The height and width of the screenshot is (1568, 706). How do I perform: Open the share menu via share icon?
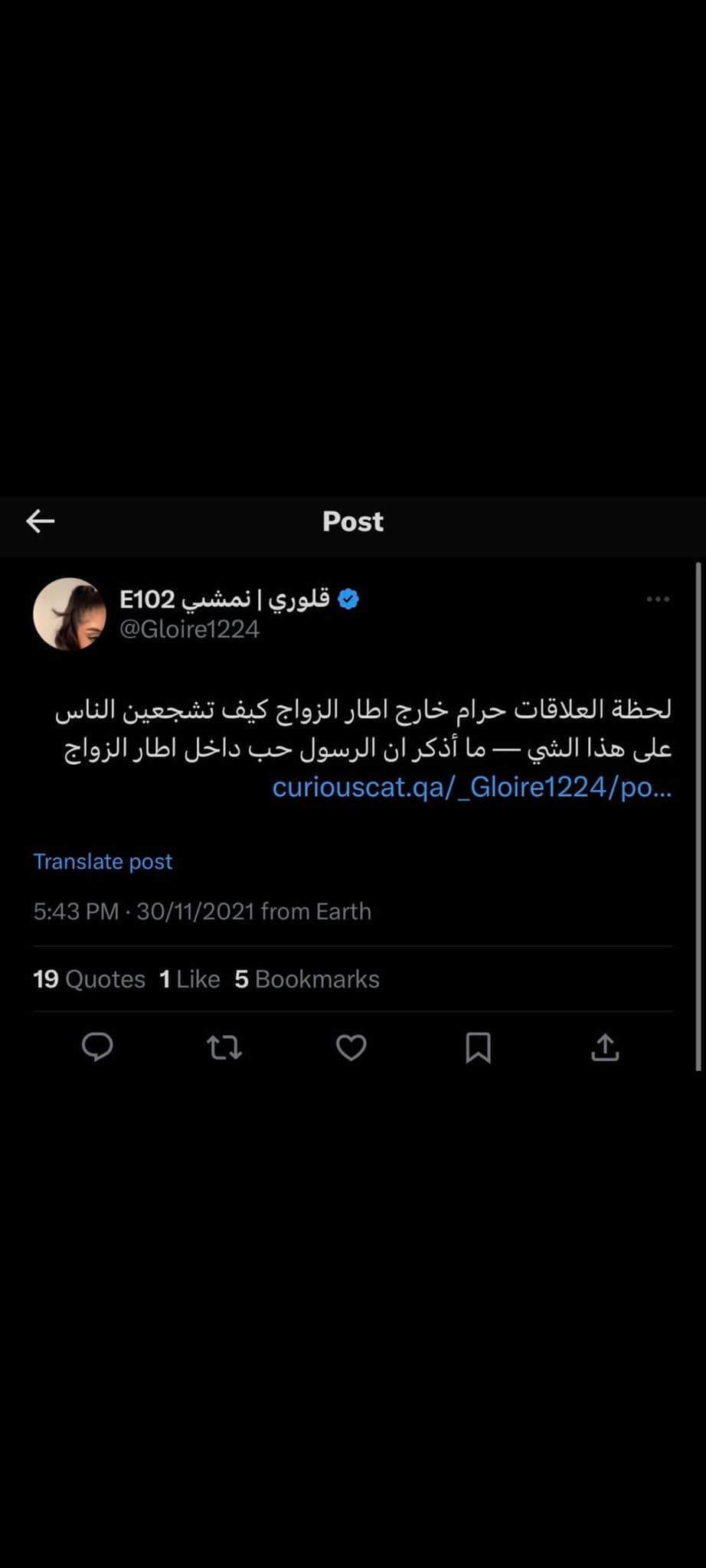click(x=605, y=1048)
